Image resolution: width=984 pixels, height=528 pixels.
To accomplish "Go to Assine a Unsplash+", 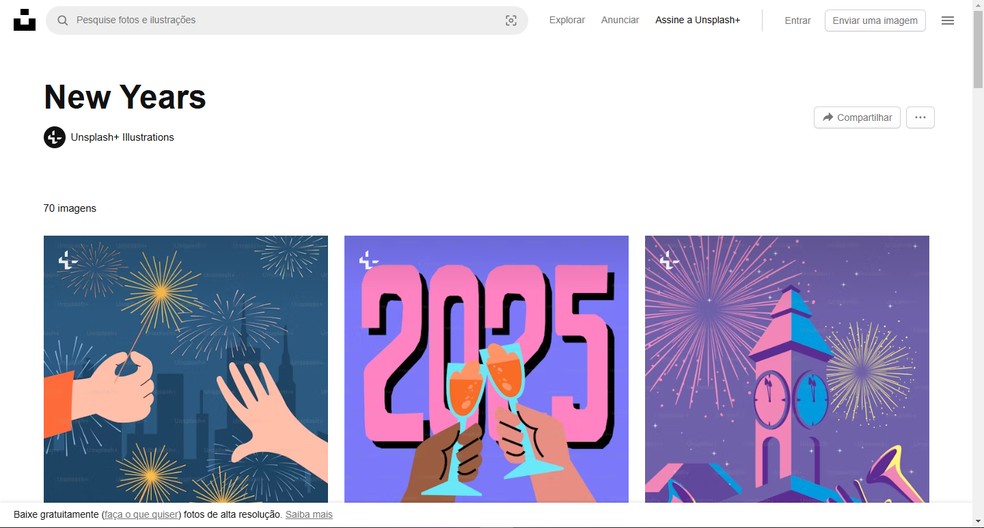I will point(697,20).
